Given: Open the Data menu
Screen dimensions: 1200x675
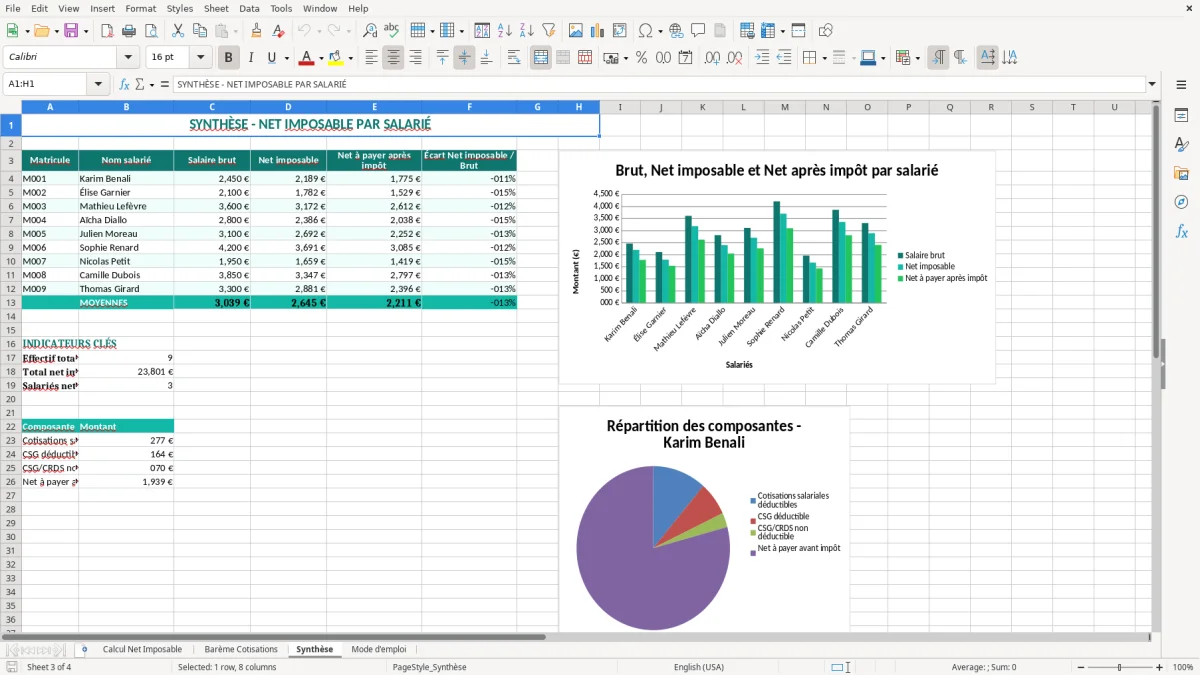Looking at the screenshot, I should click(x=249, y=8).
